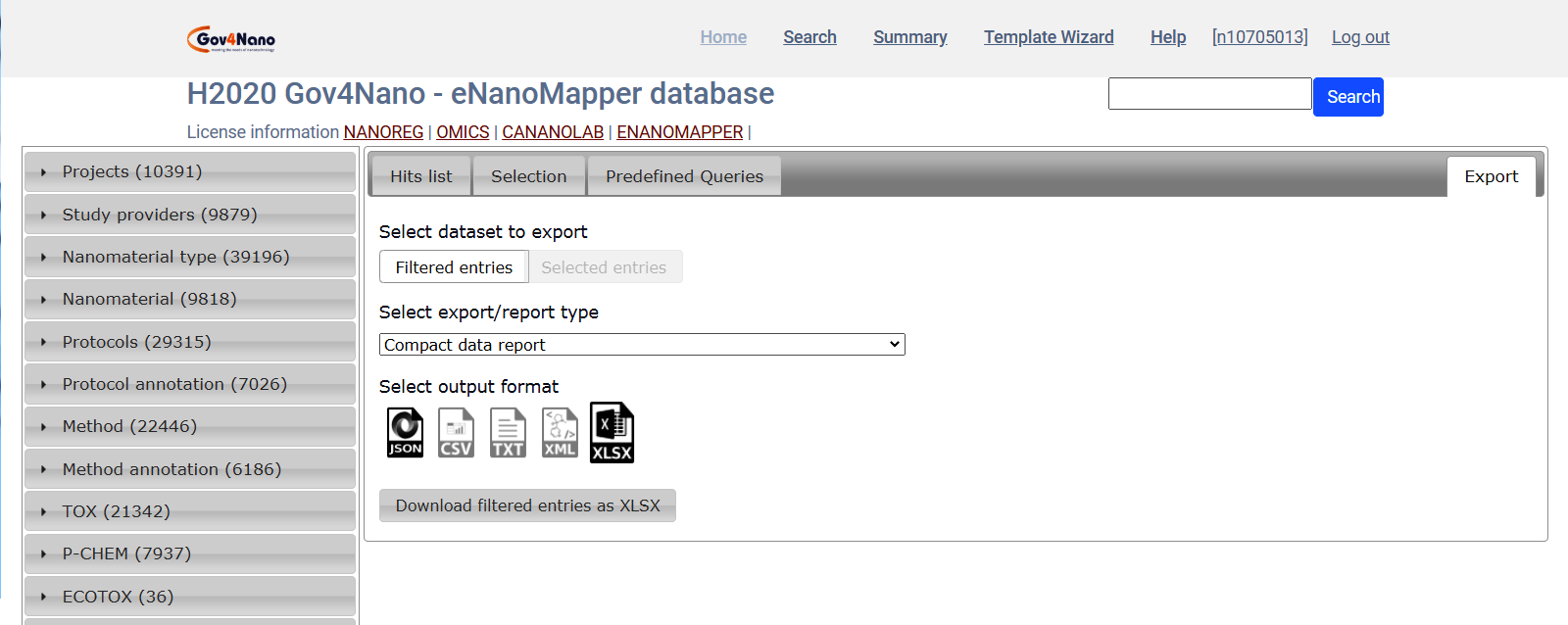Select XLSX output format icon
The width and height of the screenshot is (1568, 625).
point(612,432)
